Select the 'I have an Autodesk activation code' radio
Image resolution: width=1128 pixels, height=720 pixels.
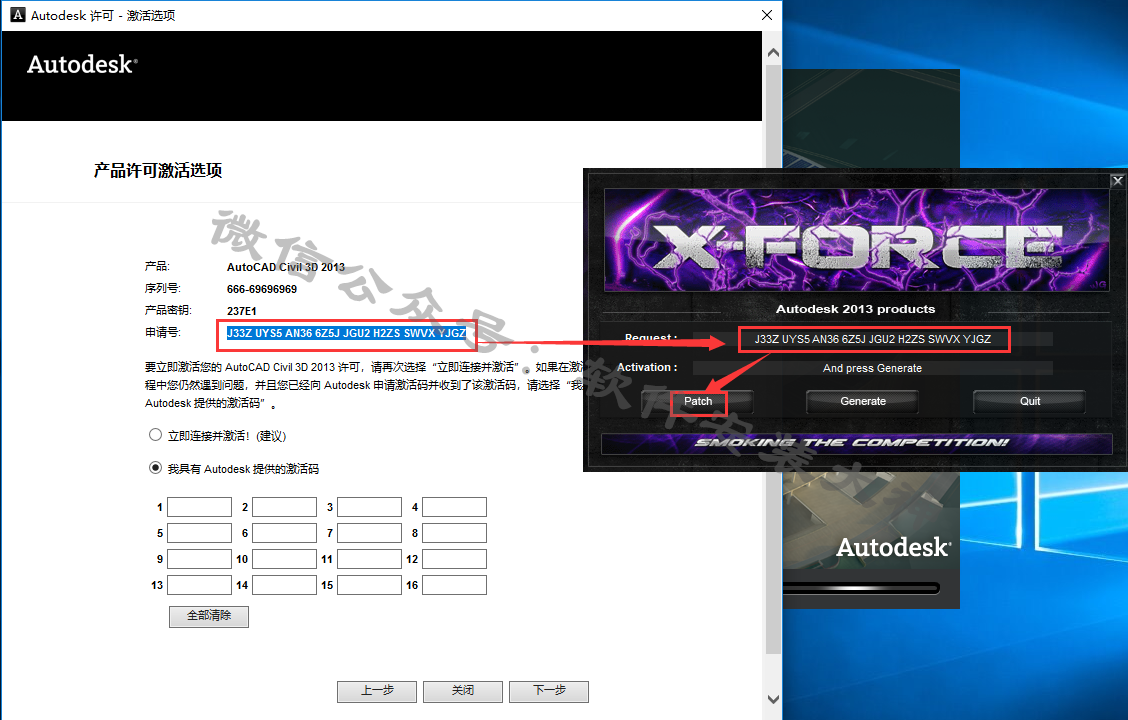(155, 468)
